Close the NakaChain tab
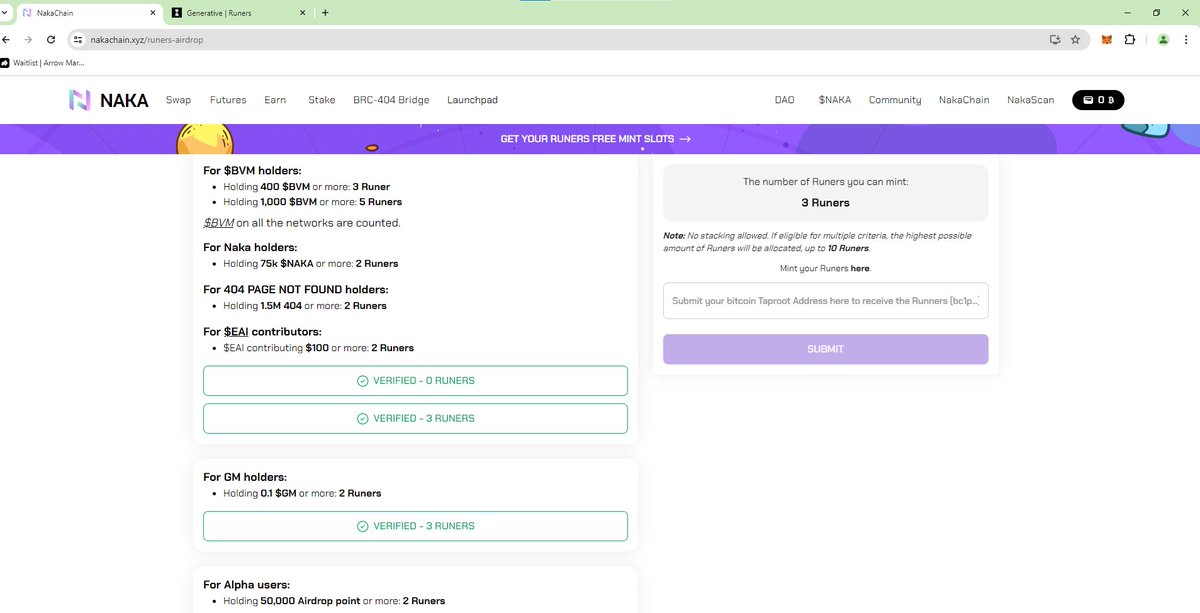Image resolution: width=1200 pixels, height=613 pixels. tap(153, 12)
